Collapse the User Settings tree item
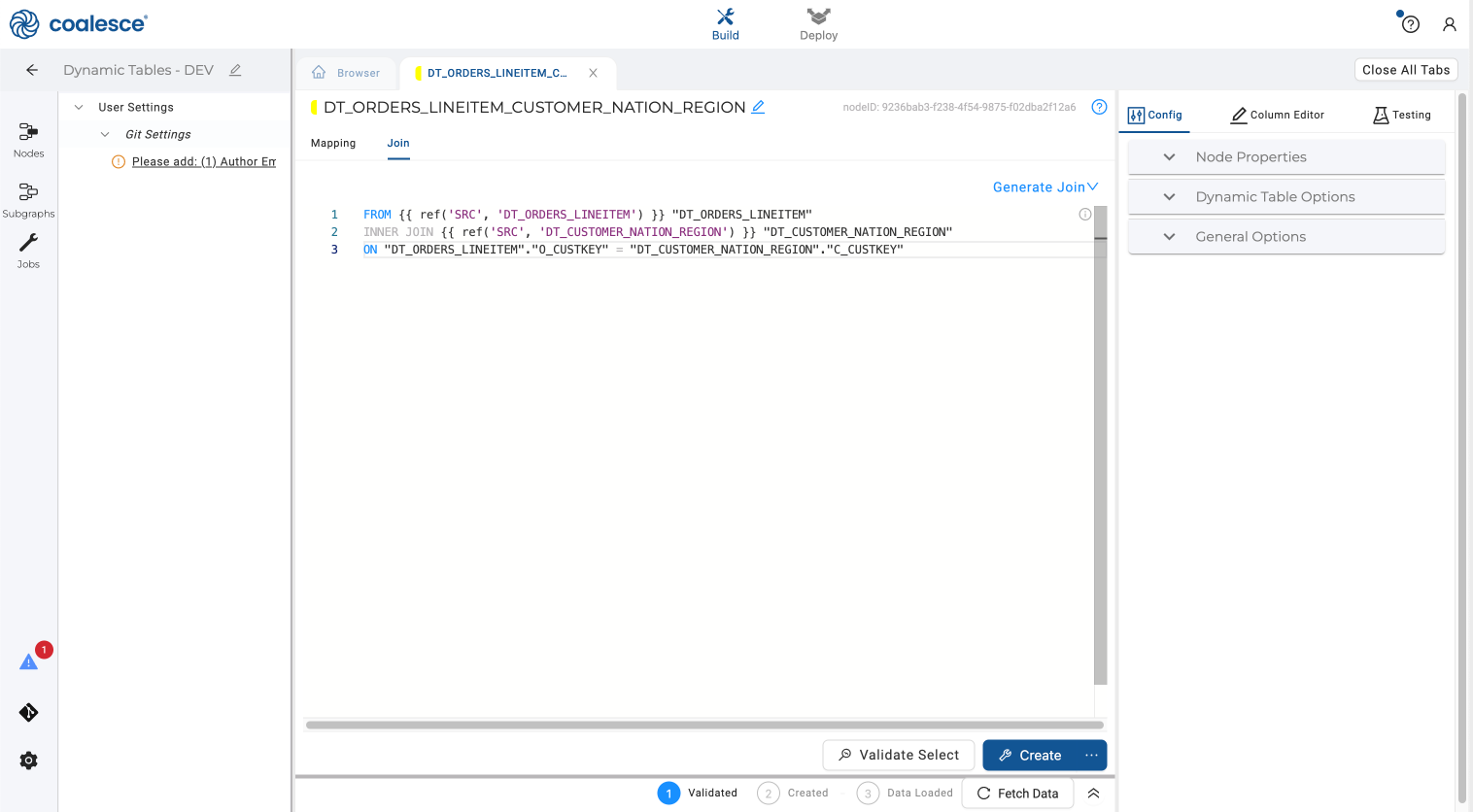The image size is (1473, 812). (79, 108)
